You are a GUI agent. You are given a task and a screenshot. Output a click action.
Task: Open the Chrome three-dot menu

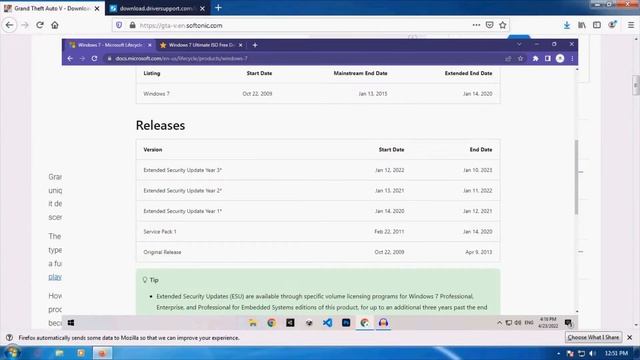pyautogui.click(x=572, y=58)
